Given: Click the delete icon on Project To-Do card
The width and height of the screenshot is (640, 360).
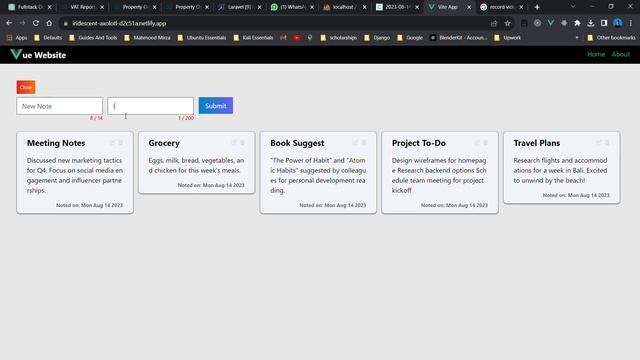Looking at the screenshot, I should (x=485, y=142).
